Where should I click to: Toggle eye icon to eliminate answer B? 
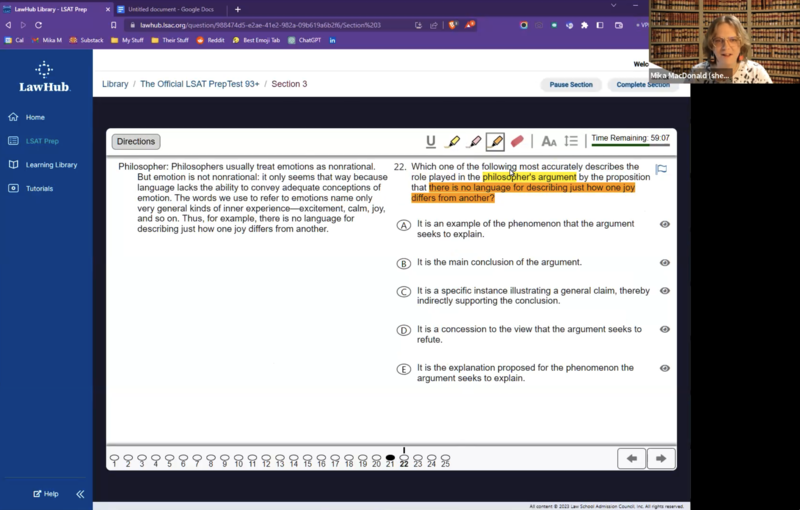coord(665,263)
